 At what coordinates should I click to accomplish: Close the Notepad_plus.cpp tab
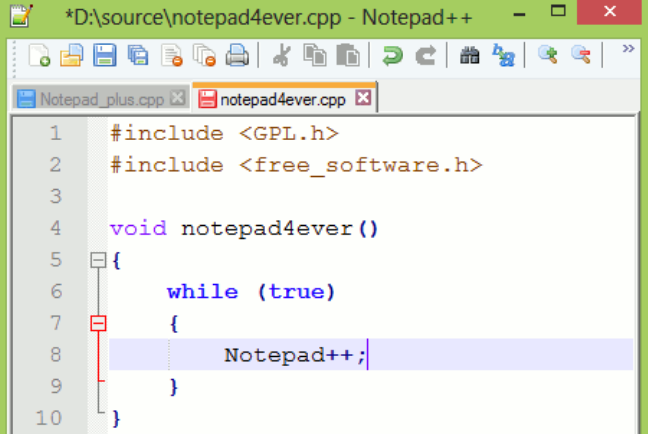click(178, 98)
